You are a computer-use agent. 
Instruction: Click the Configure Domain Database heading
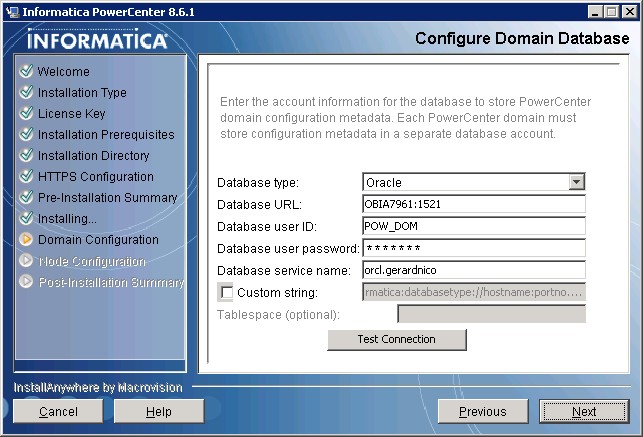click(x=522, y=39)
